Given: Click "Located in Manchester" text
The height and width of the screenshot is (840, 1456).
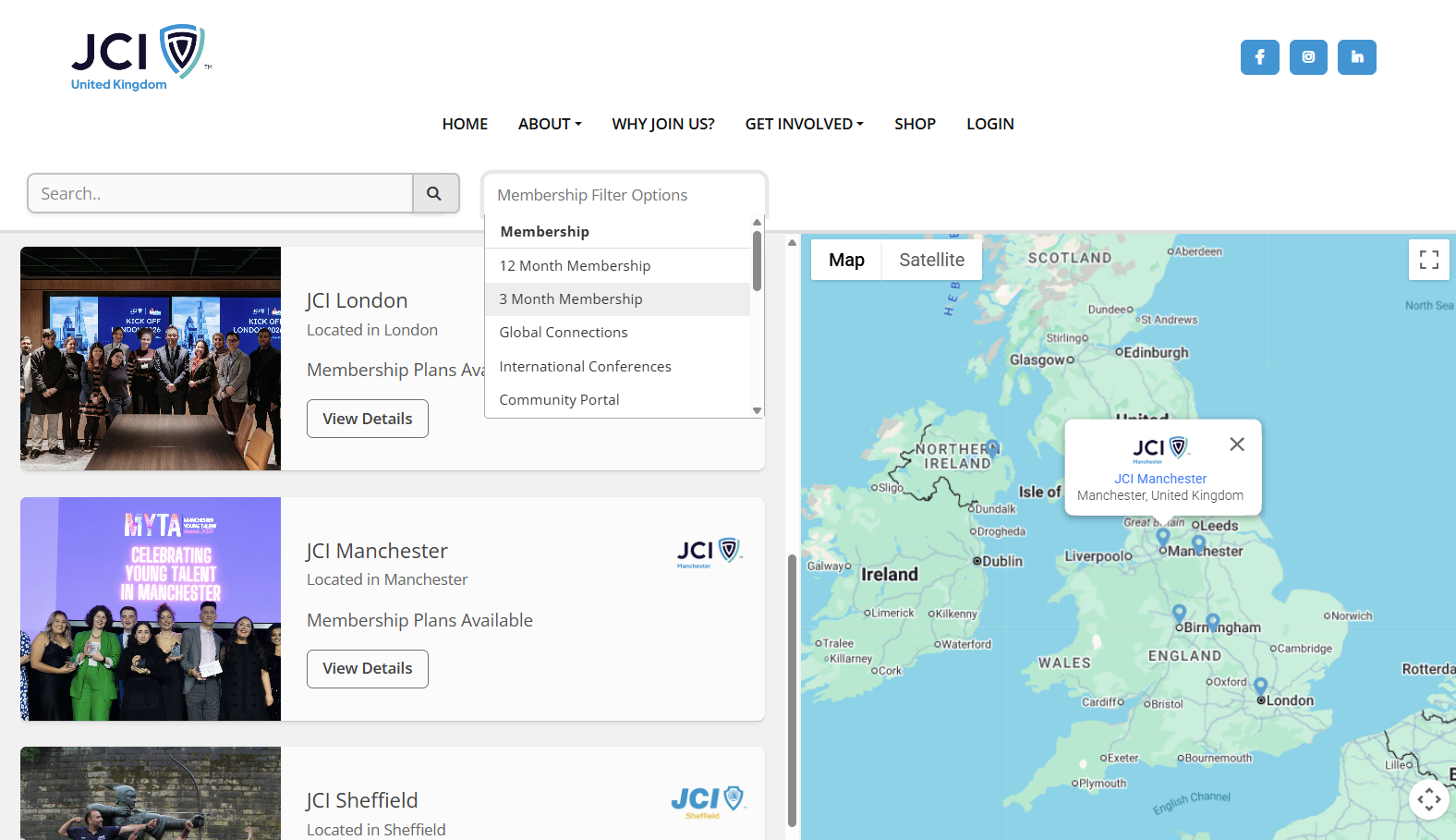Looking at the screenshot, I should 387,579.
